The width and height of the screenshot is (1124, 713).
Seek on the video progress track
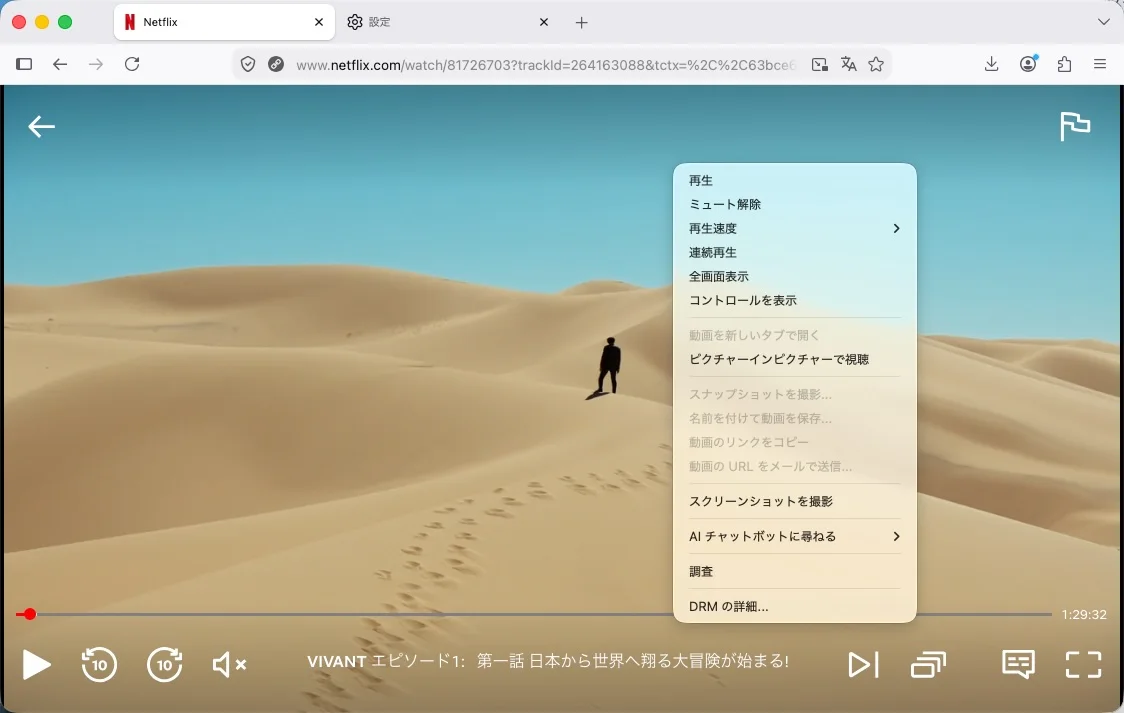coord(533,614)
